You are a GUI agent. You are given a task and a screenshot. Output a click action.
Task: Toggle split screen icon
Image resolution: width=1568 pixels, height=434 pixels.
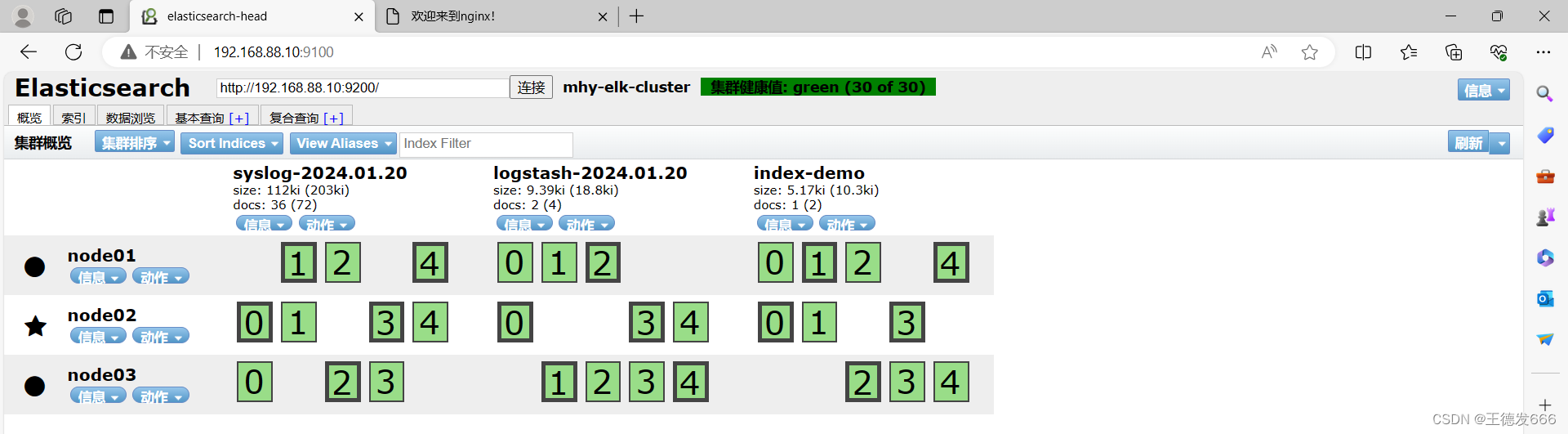[x=1363, y=52]
